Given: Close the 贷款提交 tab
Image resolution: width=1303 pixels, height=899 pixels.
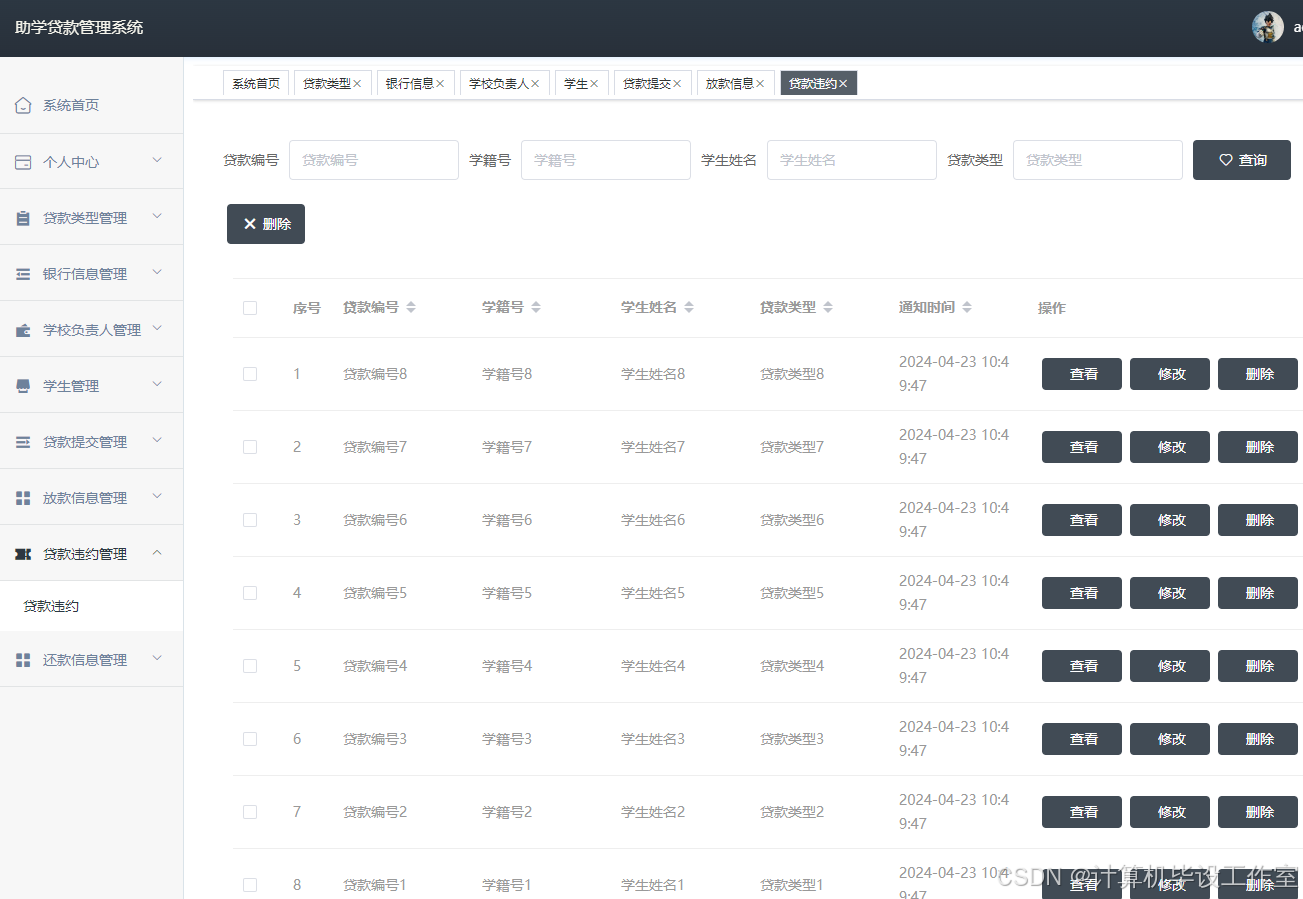Looking at the screenshot, I should coord(677,84).
